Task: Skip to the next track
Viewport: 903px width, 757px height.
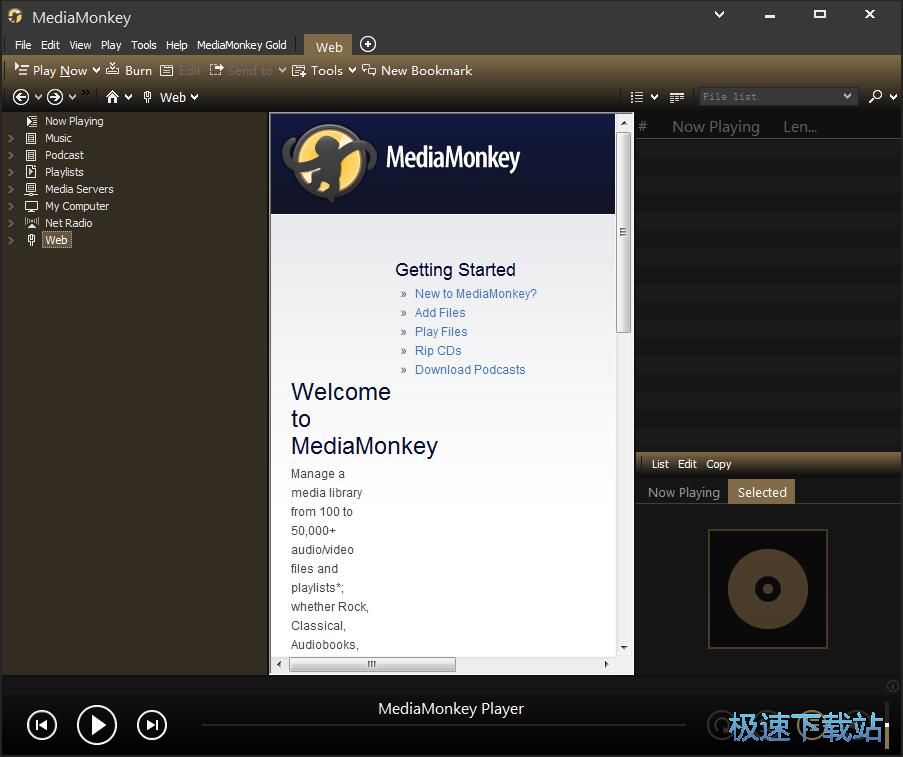Action: 151,725
